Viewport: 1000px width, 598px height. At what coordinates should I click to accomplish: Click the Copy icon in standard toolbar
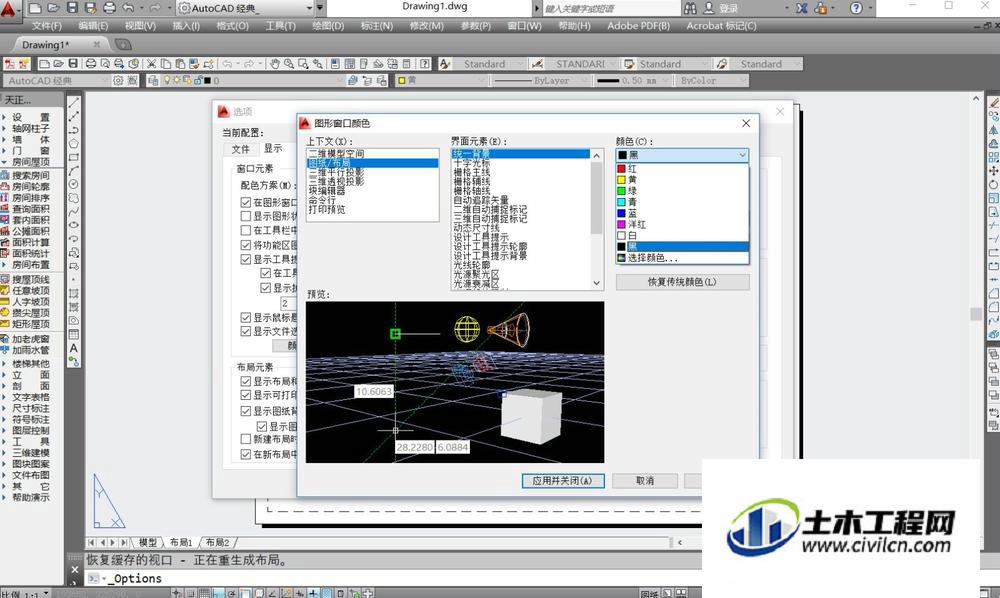(x=166, y=64)
